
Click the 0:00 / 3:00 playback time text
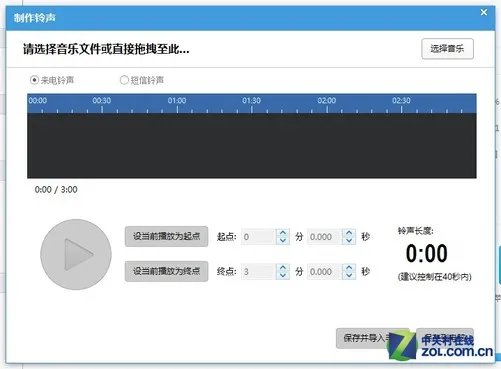tap(56, 190)
